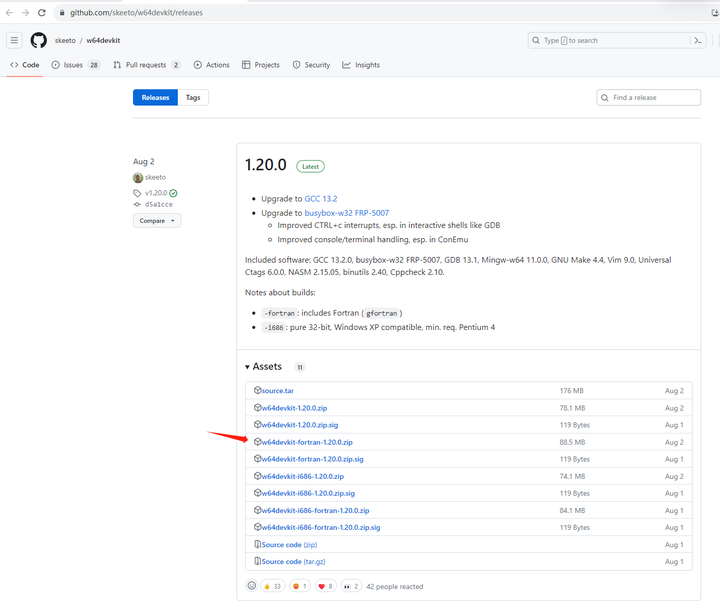The width and height of the screenshot is (720, 614).
Task: Open the command palette icon
Action: [698, 40]
